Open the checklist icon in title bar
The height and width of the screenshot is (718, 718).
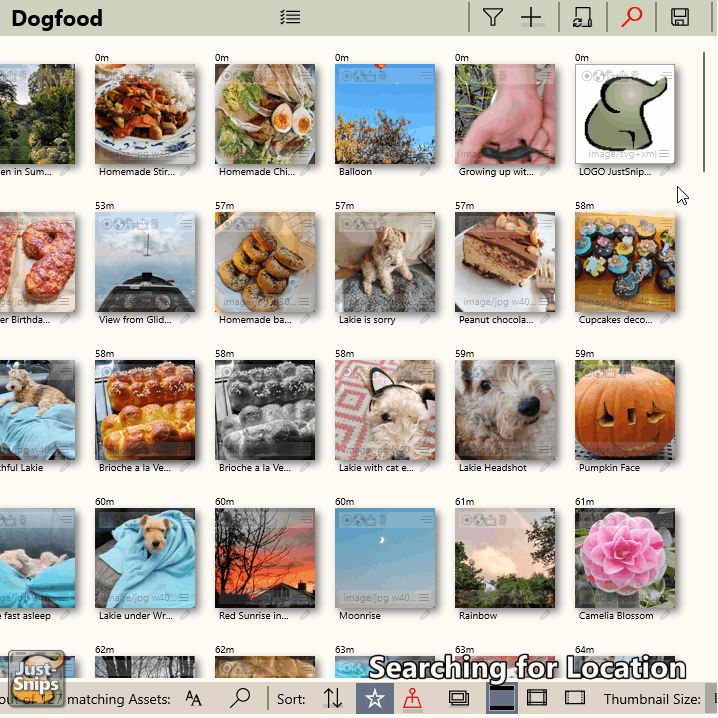[x=290, y=17]
